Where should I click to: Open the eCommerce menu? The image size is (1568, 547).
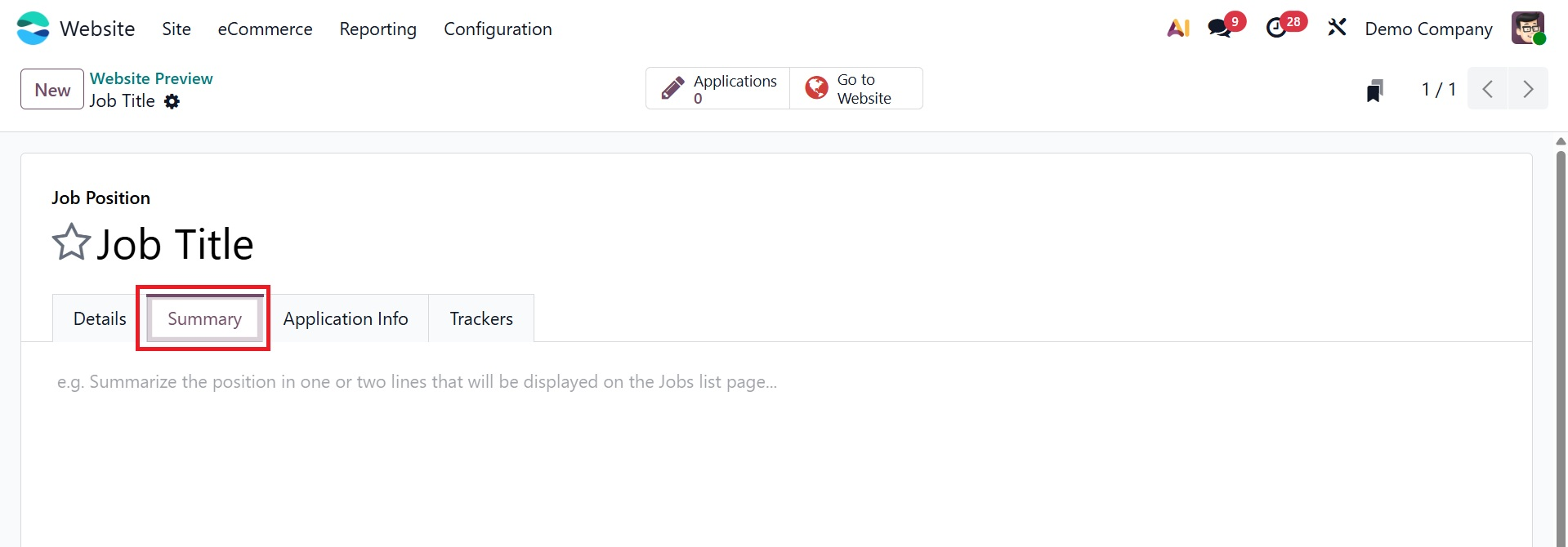[x=265, y=29]
